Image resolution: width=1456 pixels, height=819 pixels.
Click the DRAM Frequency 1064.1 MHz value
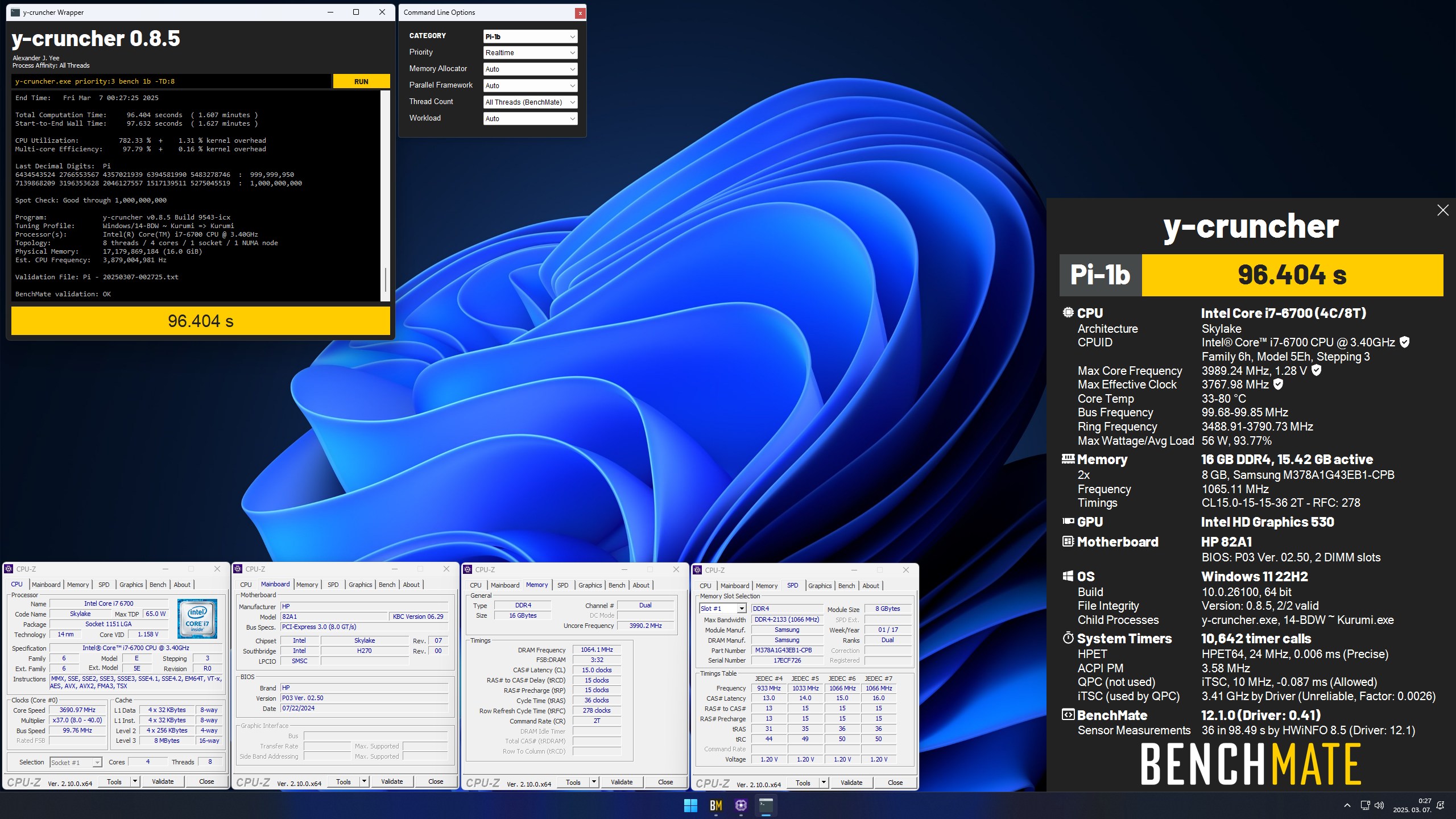coord(597,650)
